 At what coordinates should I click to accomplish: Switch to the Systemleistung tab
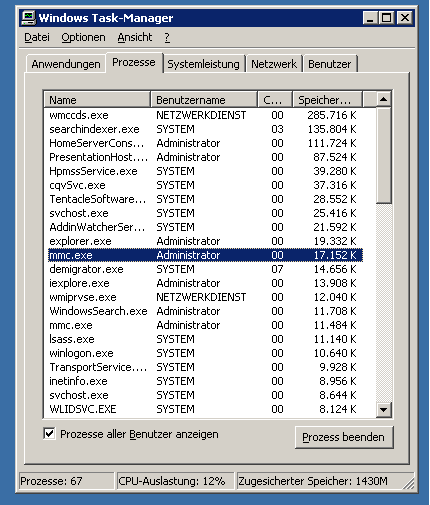203,64
